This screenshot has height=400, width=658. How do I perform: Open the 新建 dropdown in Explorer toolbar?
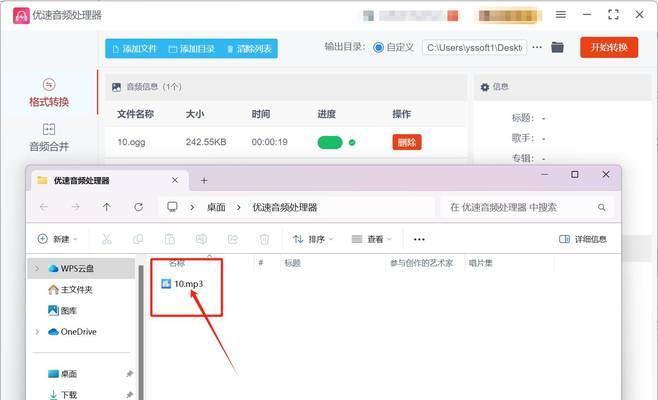pyautogui.click(x=57, y=239)
